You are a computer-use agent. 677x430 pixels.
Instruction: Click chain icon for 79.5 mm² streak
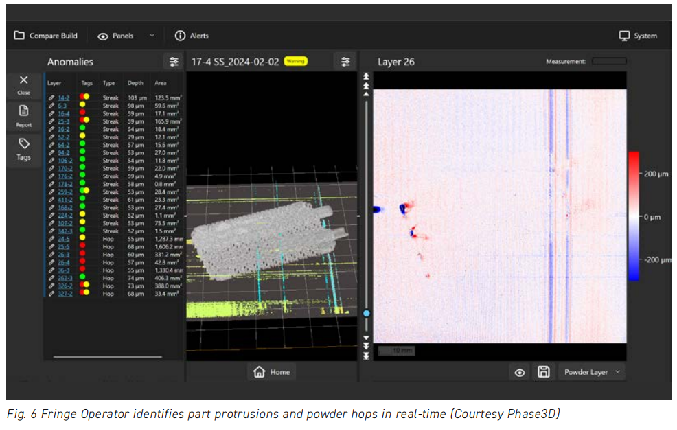click(x=51, y=223)
